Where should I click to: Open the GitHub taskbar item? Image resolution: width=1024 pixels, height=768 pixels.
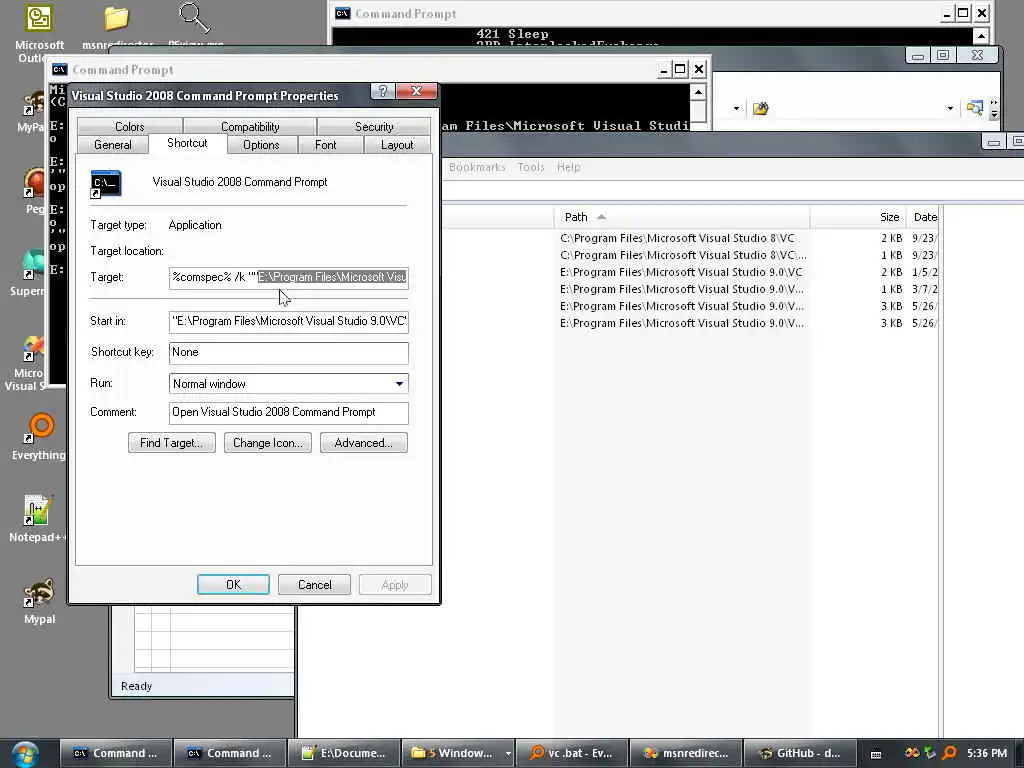tap(799, 753)
